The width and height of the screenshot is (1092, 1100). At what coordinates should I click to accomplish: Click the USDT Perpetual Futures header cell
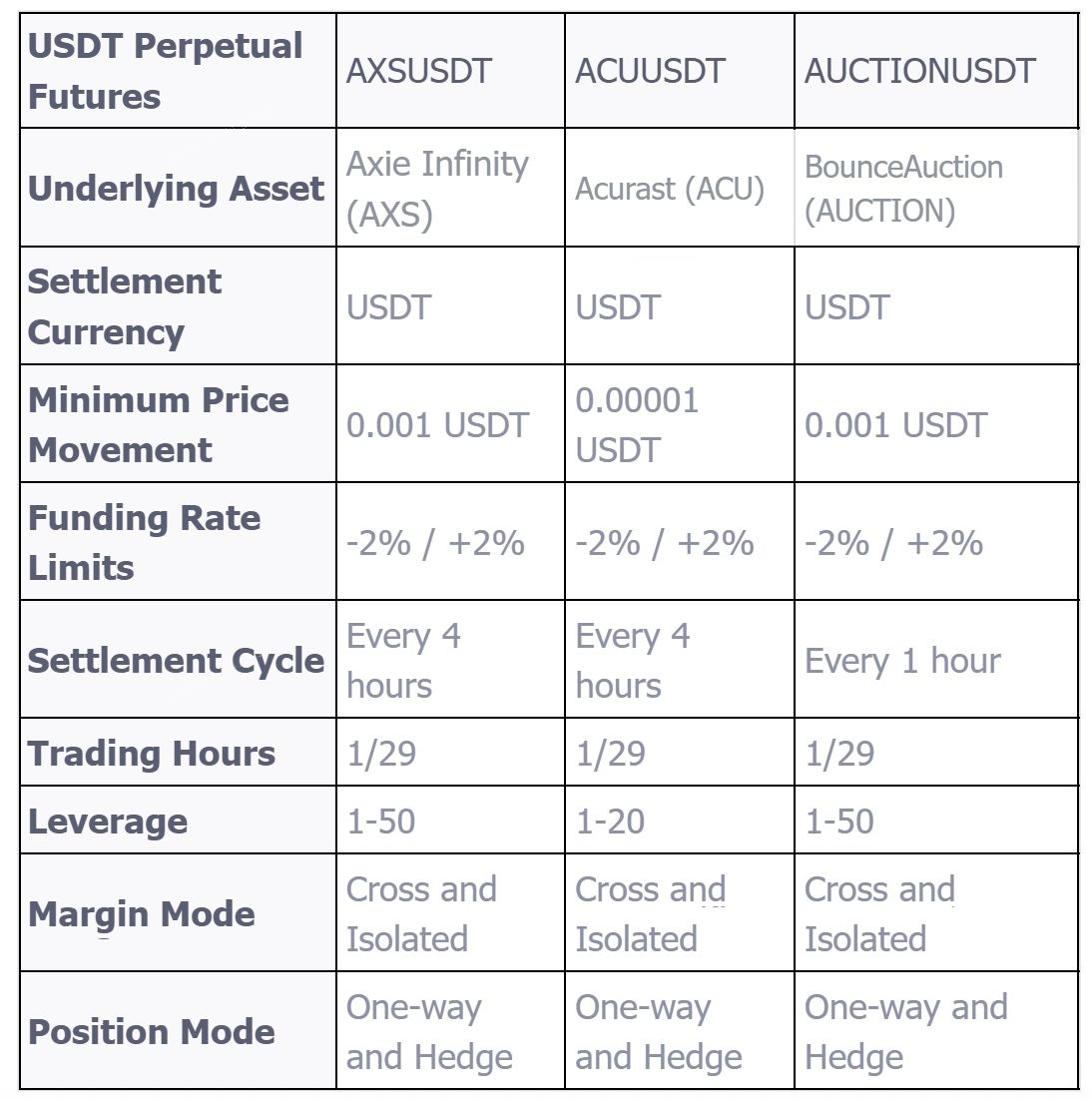pyautogui.click(x=166, y=71)
